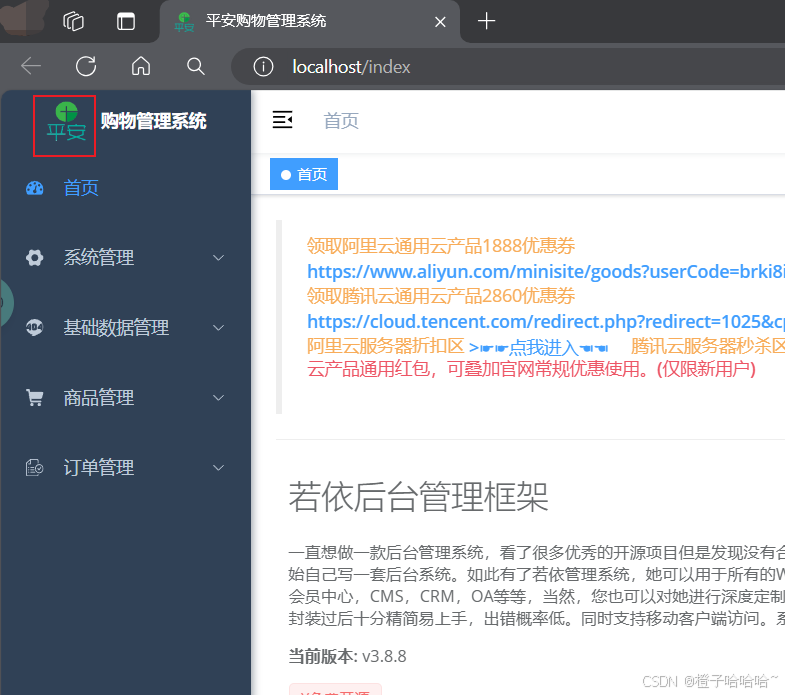Go to the browser home icon
Viewport: 785px width, 695px height.
[x=141, y=66]
